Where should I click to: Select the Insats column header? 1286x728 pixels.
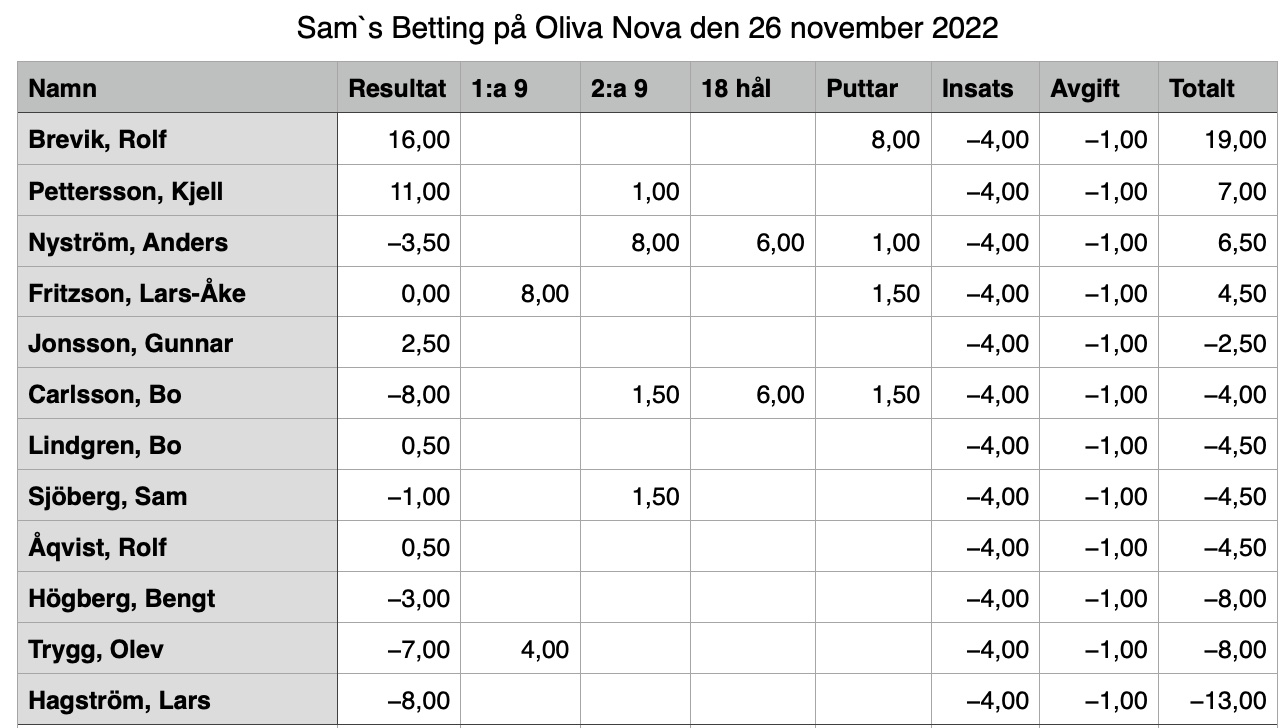click(985, 88)
